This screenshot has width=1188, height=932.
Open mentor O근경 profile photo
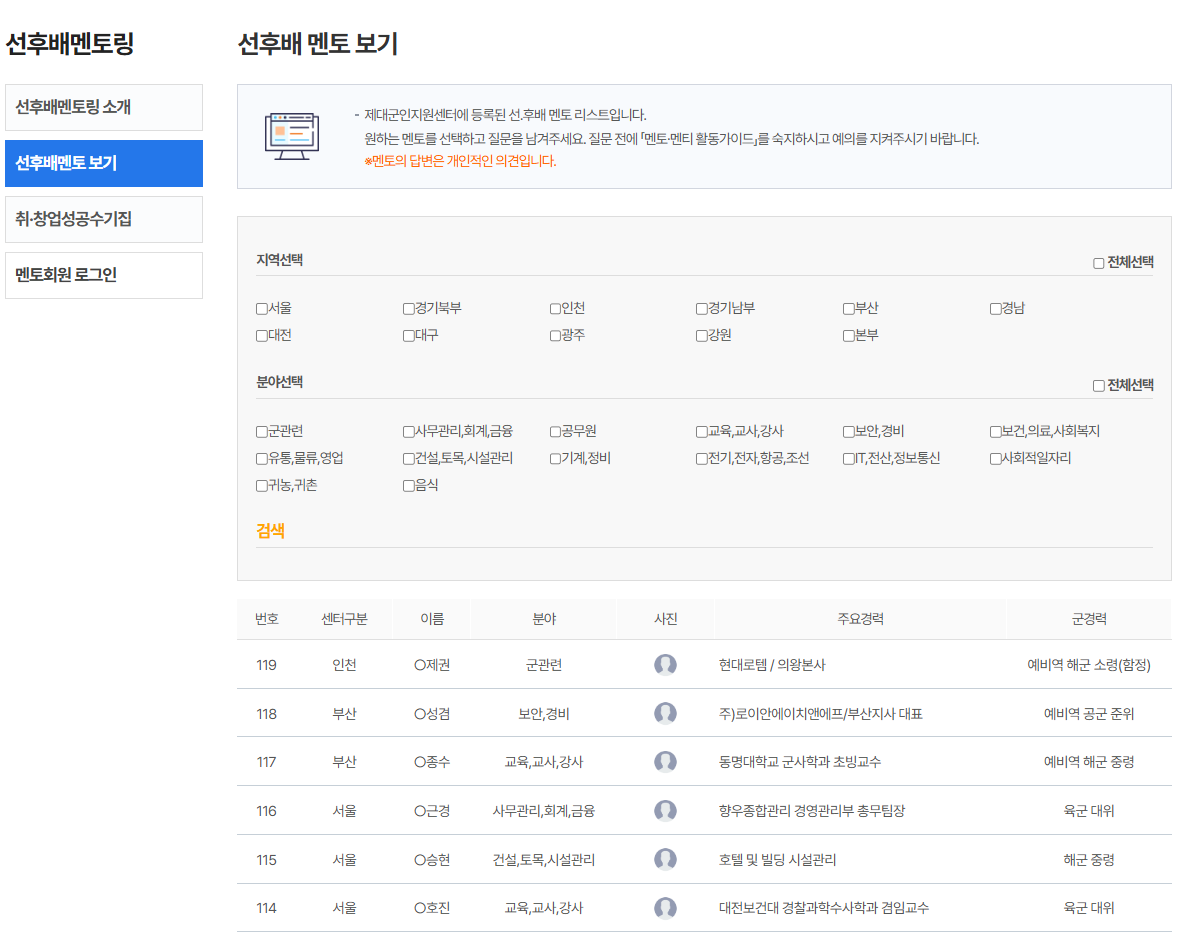(665, 811)
